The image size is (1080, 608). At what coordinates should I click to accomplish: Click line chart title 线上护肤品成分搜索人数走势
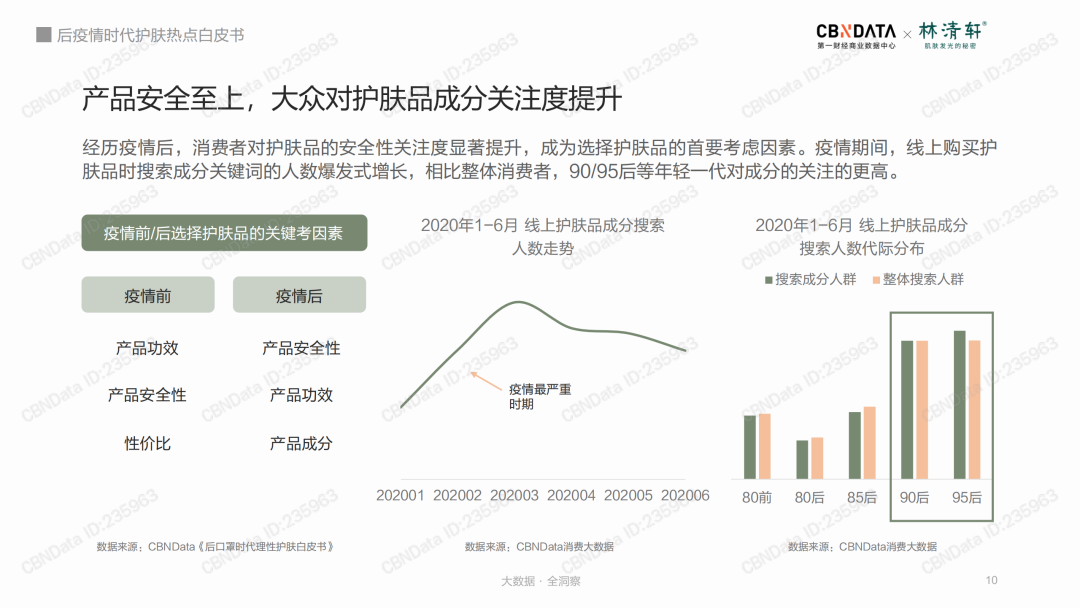(x=543, y=236)
